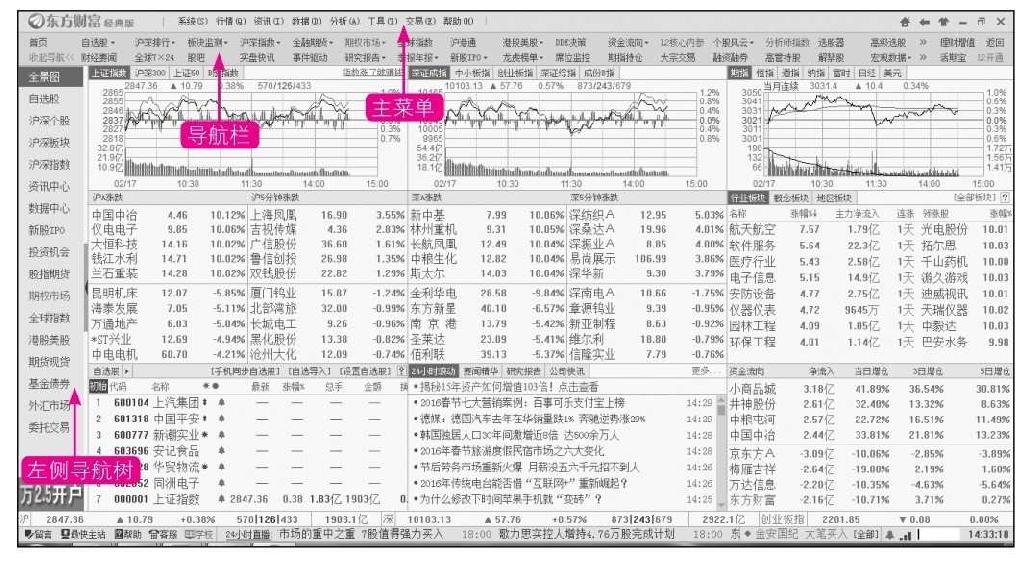Expand the 龙虎榜单 dropdown

coord(524,58)
